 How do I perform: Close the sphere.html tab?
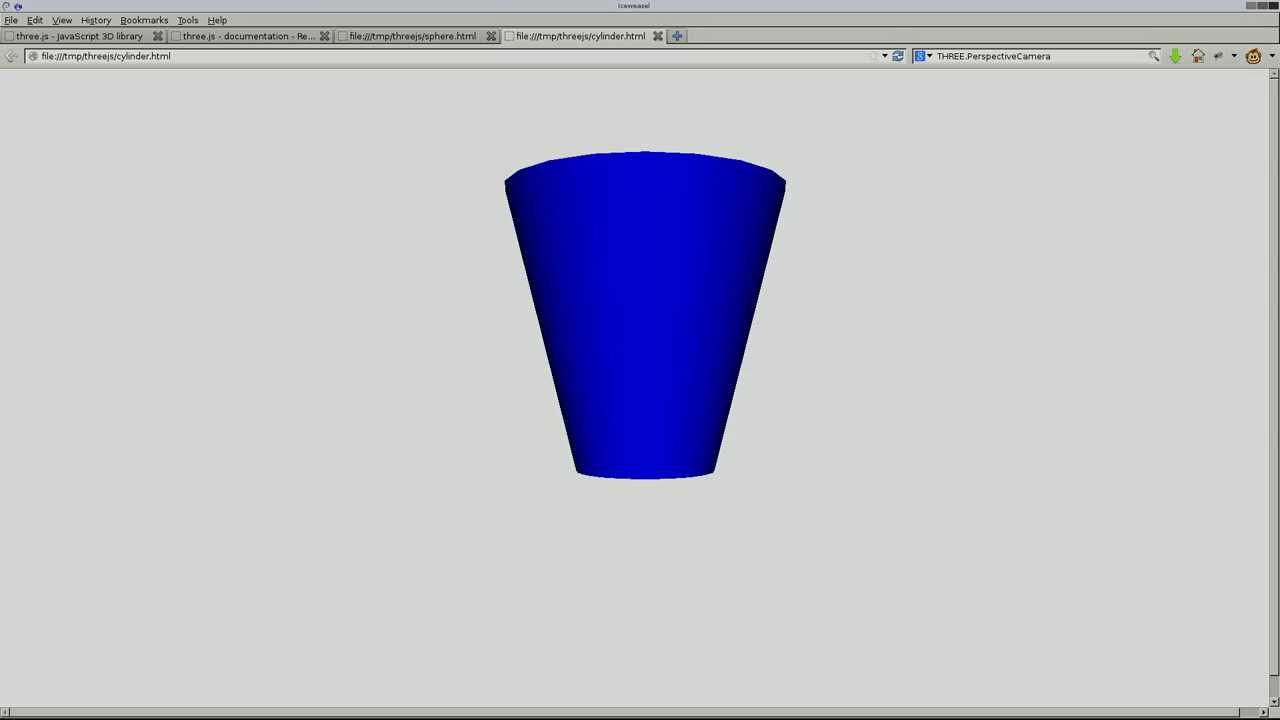(491, 36)
